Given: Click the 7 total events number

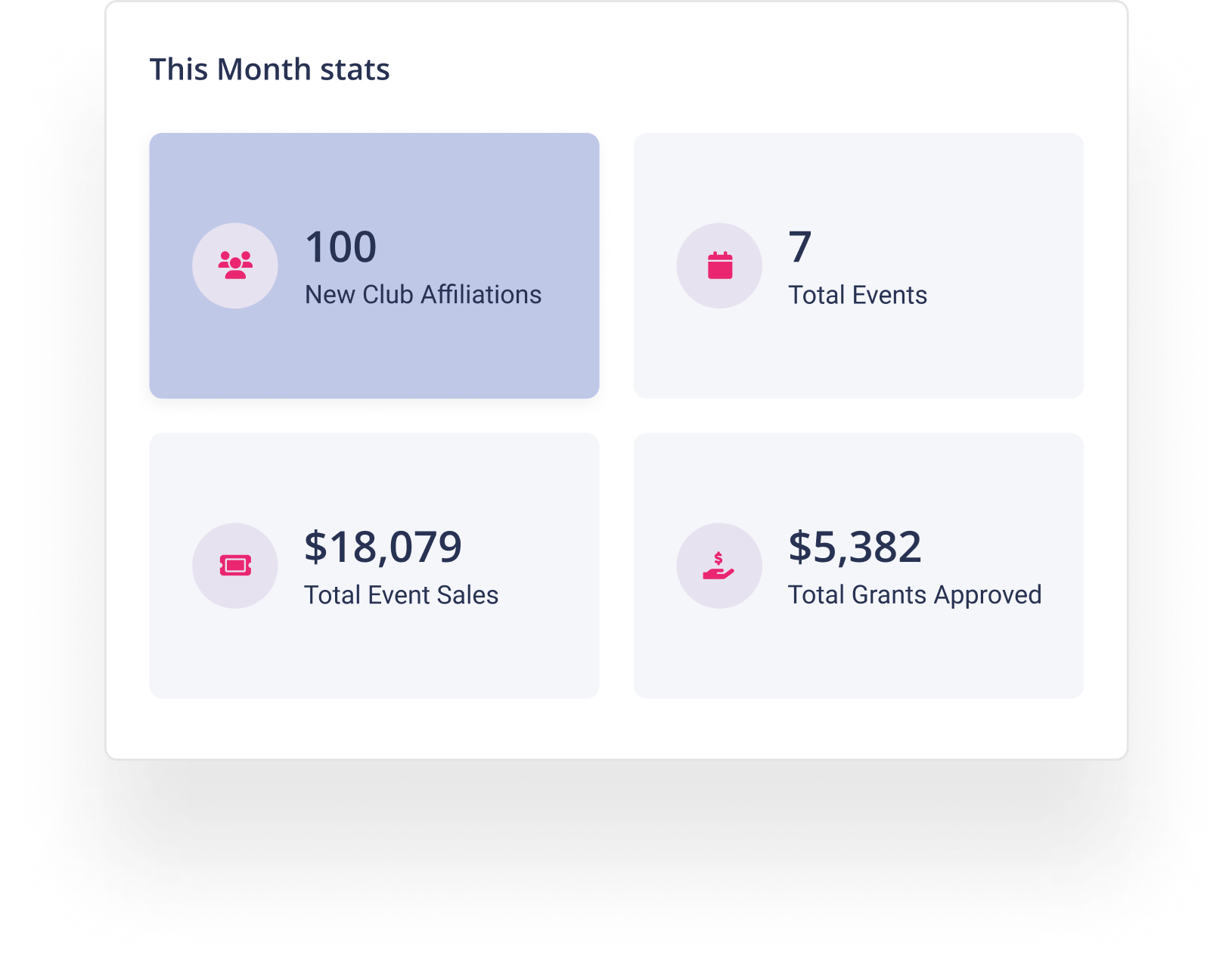Looking at the screenshot, I should pyautogui.click(x=800, y=247).
